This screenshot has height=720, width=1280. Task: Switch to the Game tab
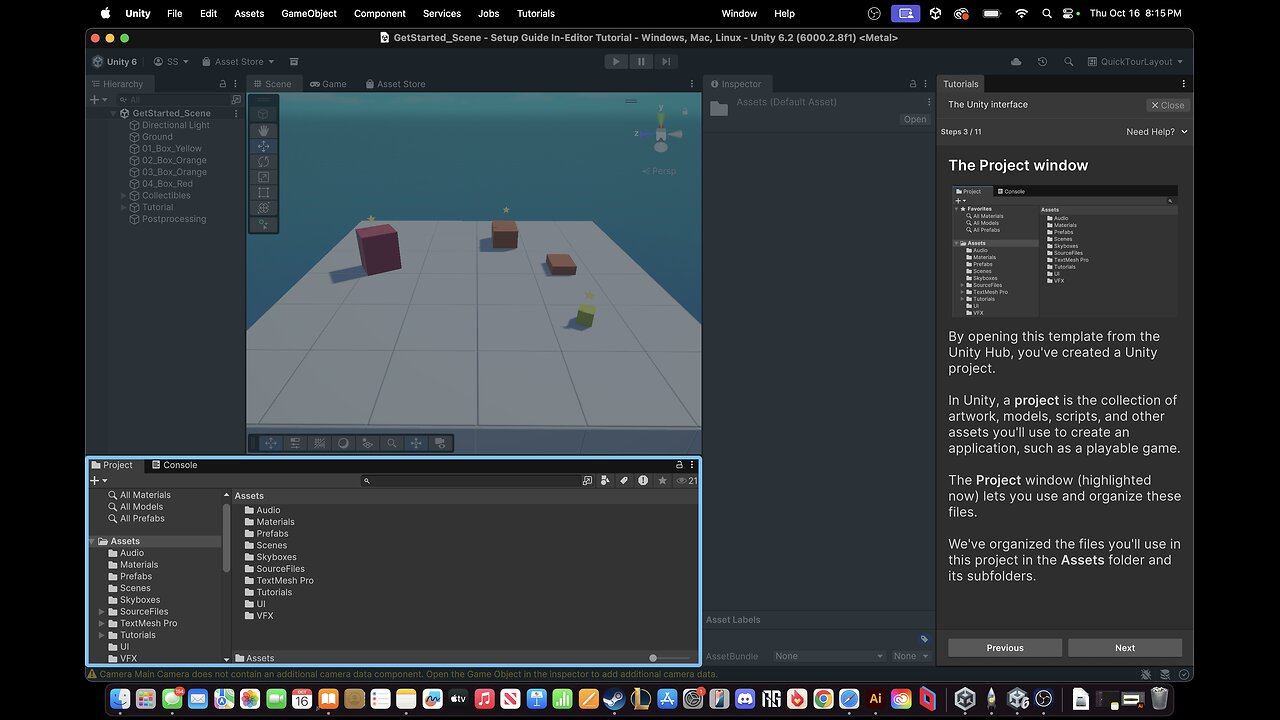(328, 84)
